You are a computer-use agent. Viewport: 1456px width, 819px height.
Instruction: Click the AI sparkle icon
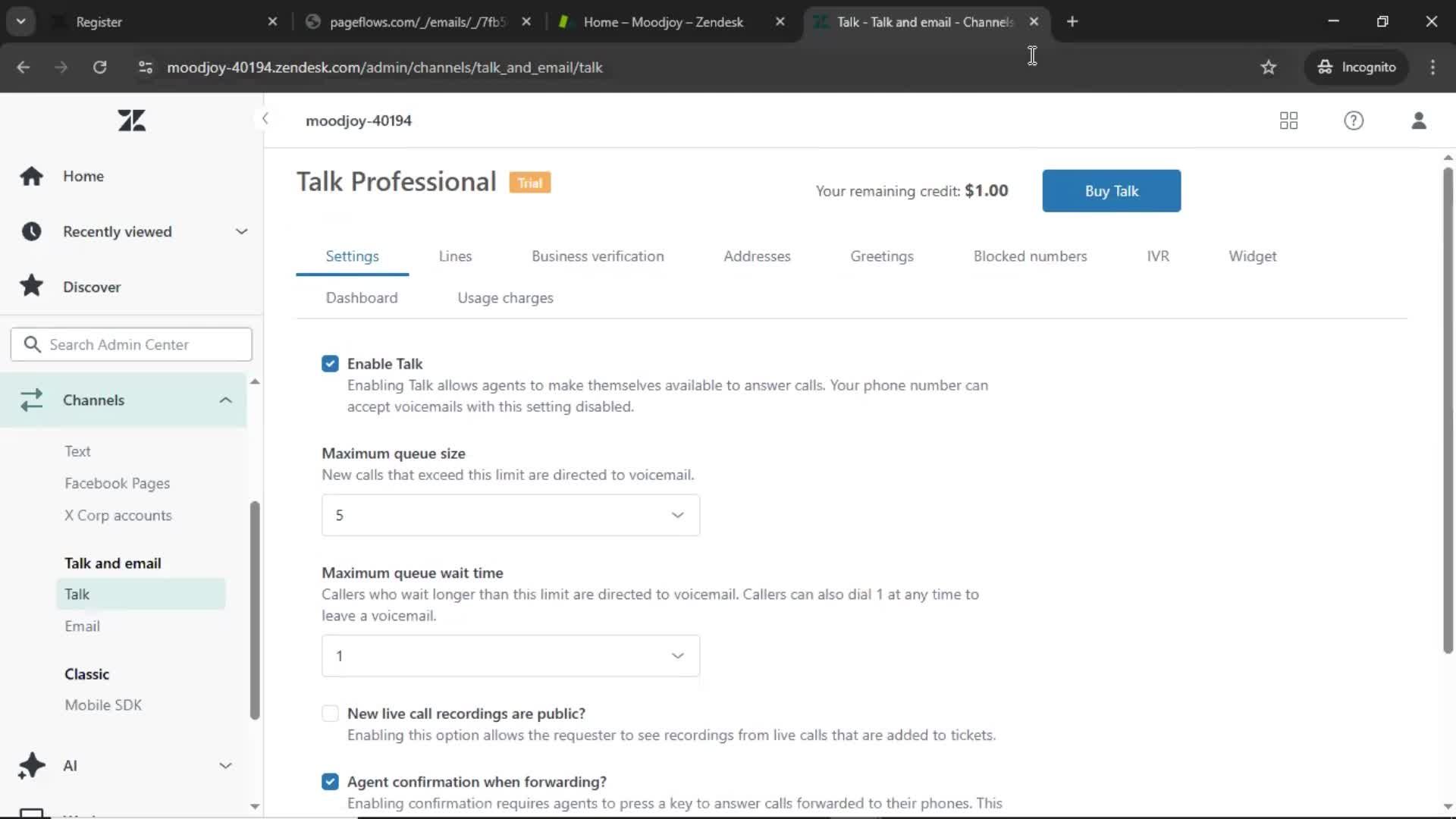coord(31,766)
